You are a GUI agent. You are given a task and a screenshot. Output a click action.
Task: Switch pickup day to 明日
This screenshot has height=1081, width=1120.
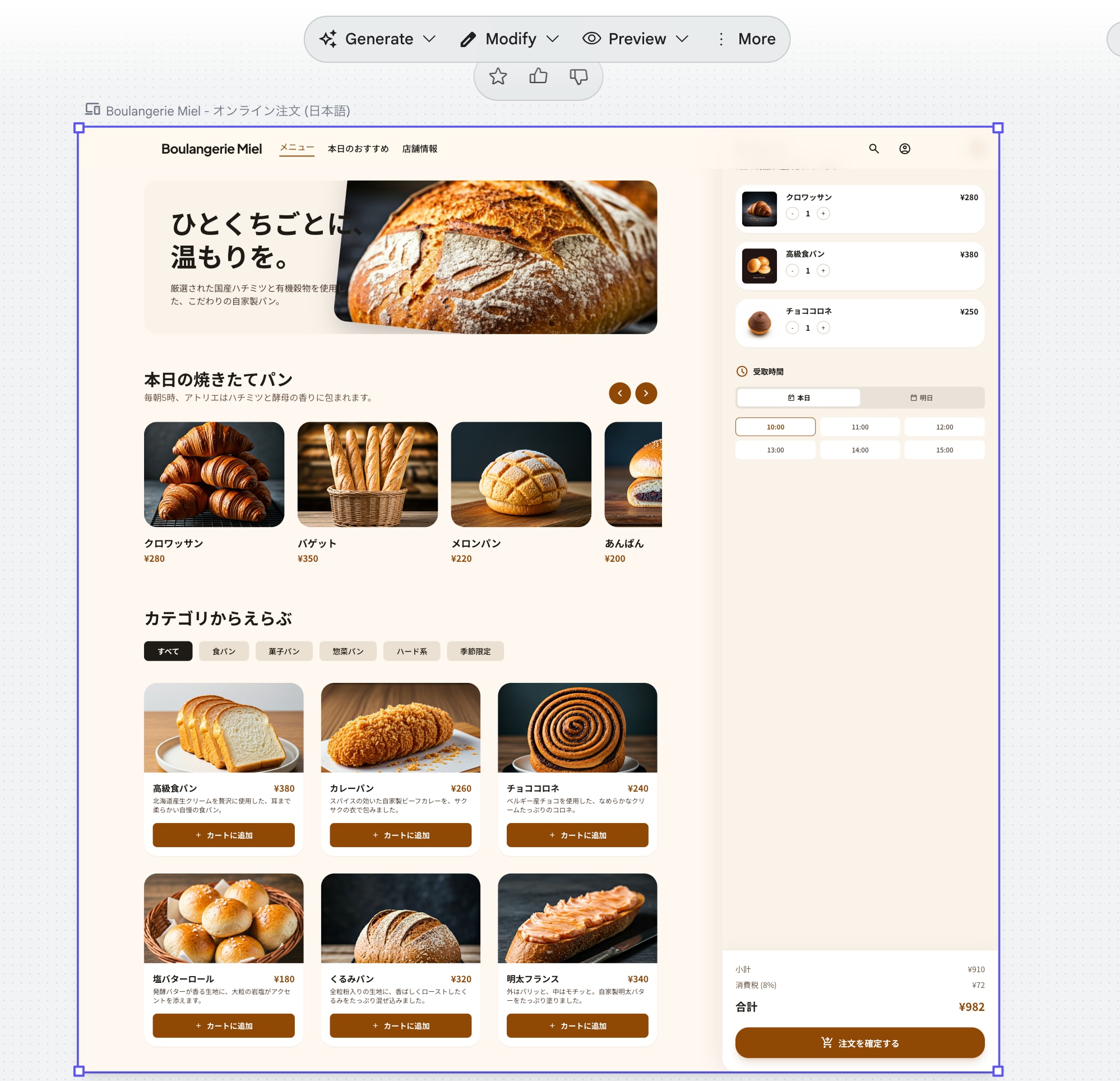pos(922,398)
